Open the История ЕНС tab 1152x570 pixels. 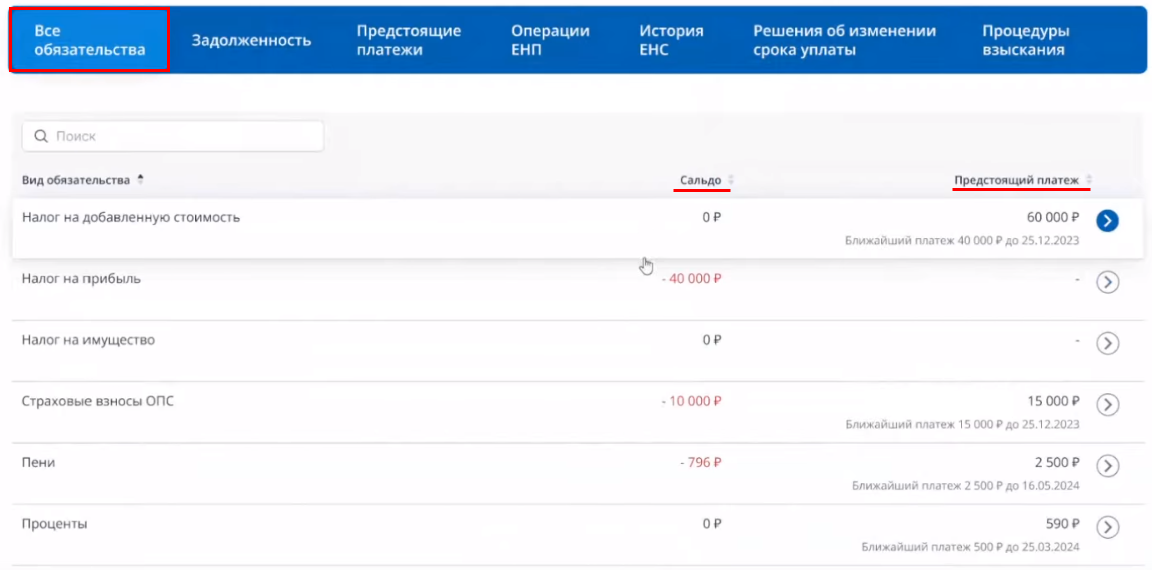pyautogui.click(x=671, y=40)
